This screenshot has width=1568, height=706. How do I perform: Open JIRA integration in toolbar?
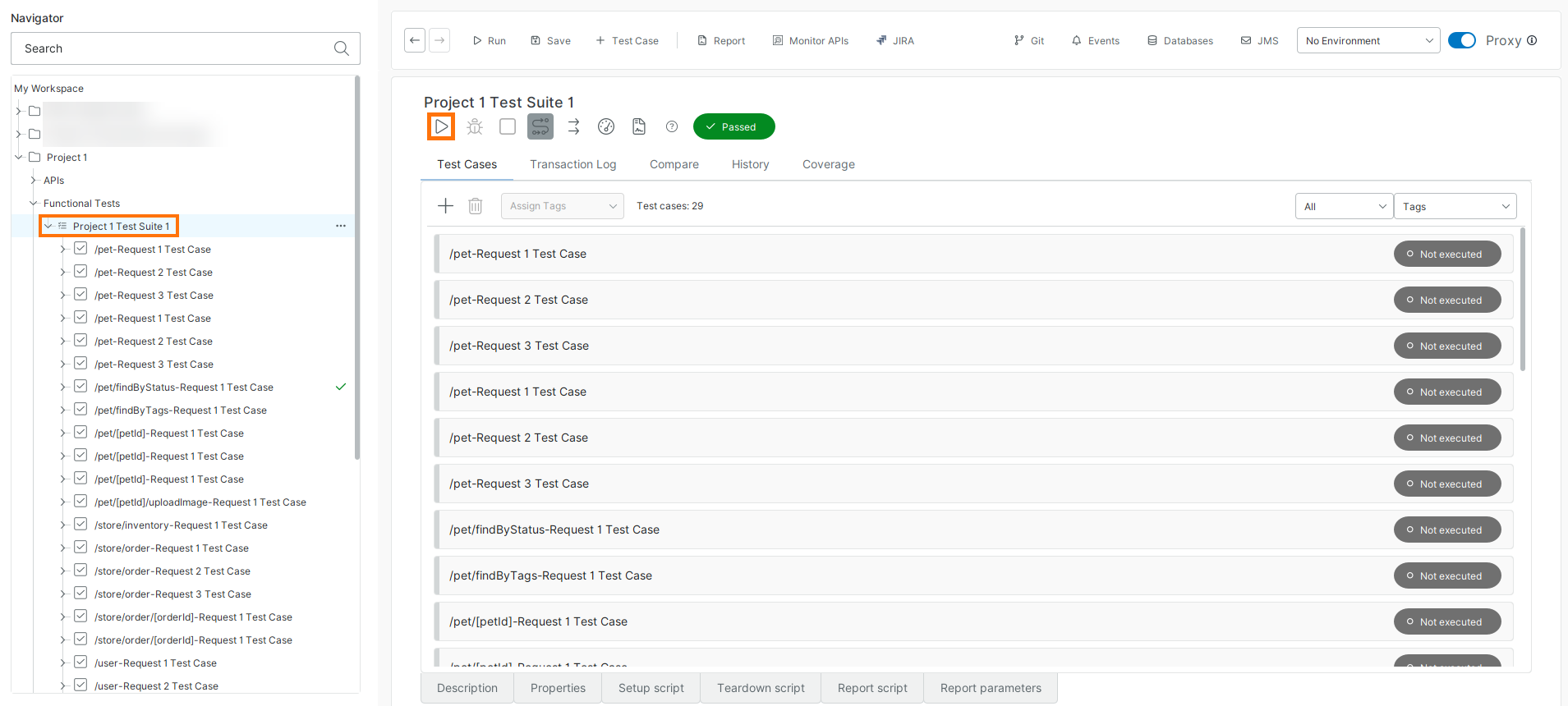click(x=895, y=40)
